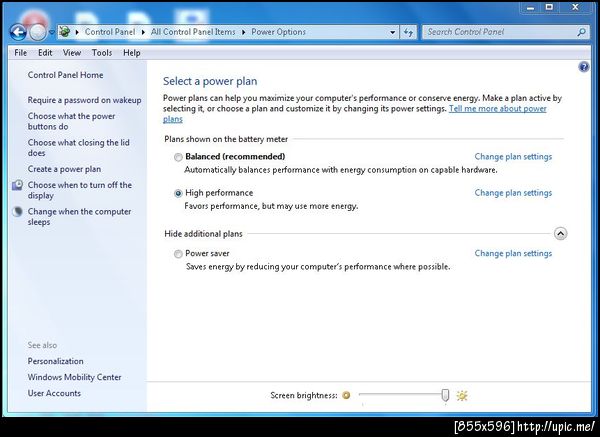Expand arrow after All Control Panel Items
This screenshot has height=437, width=600.
[244, 32]
